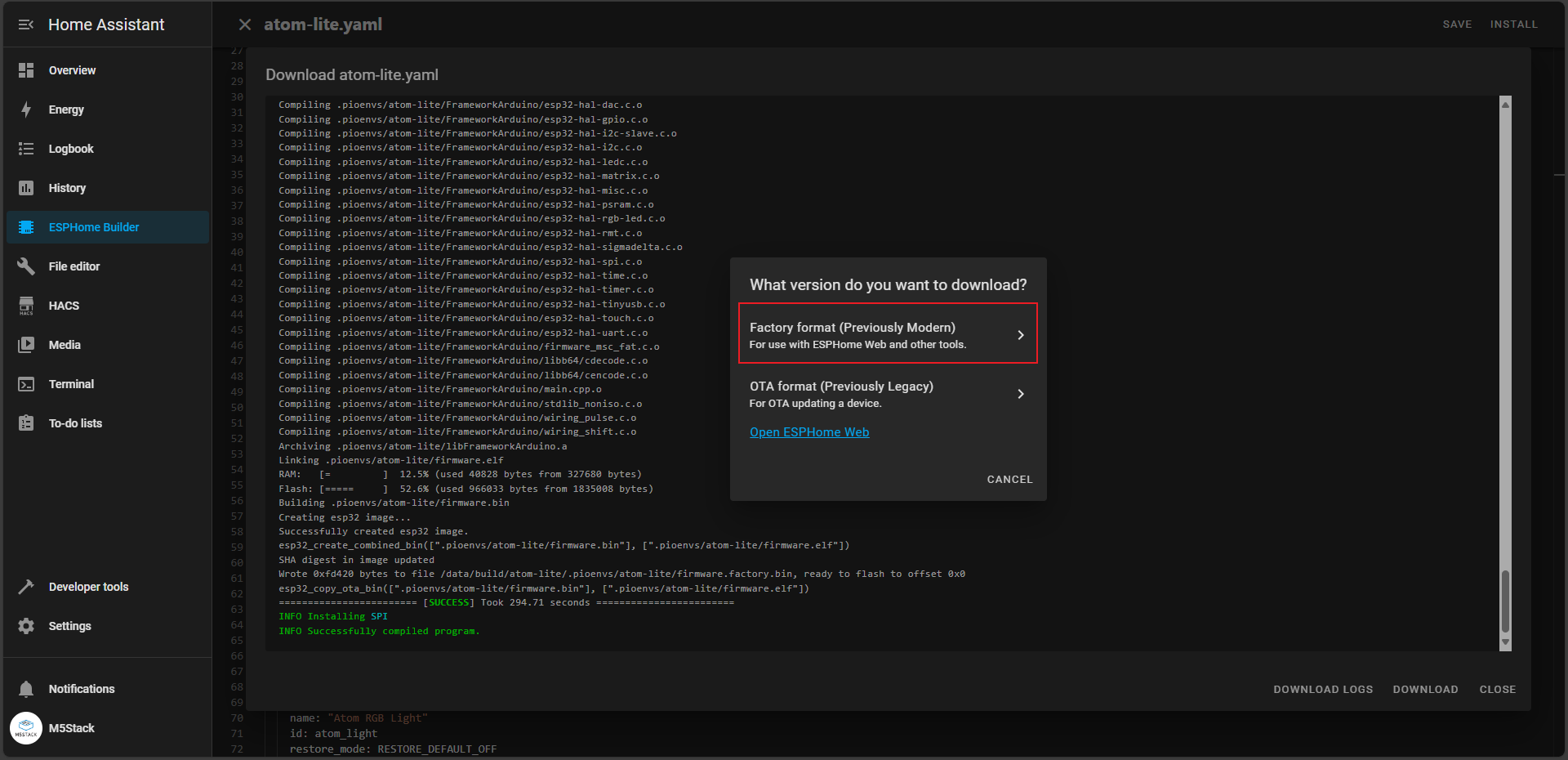Open Terminal from the sidebar
Image resolution: width=1568 pixels, height=760 pixels.
point(107,384)
